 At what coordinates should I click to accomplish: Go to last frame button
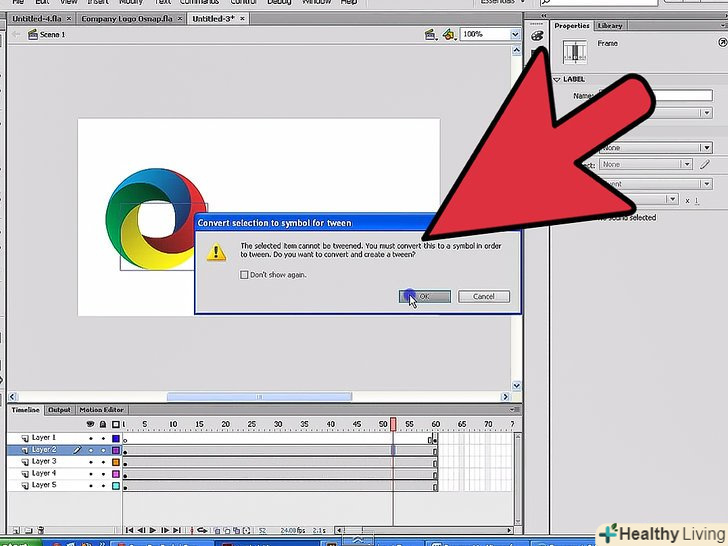pos(177,530)
